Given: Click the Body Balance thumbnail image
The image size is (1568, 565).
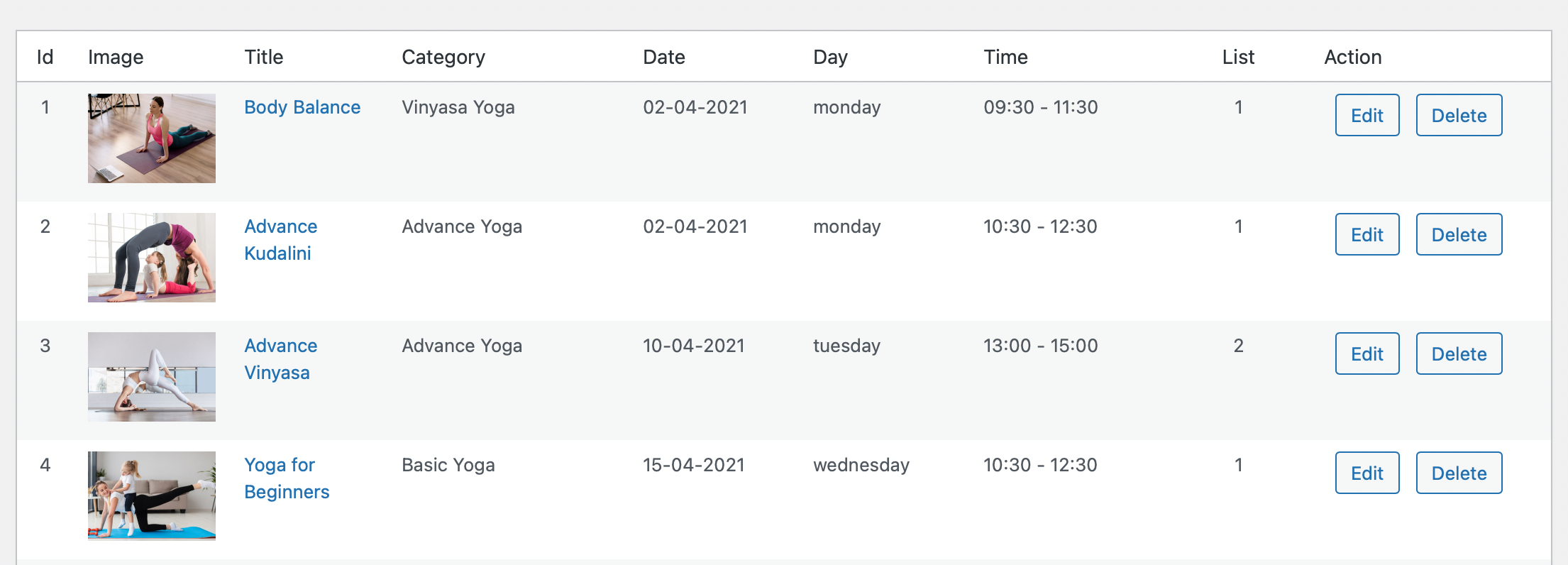Looking at the screenshot, I should pyautogui.click(x=152, y=138).
